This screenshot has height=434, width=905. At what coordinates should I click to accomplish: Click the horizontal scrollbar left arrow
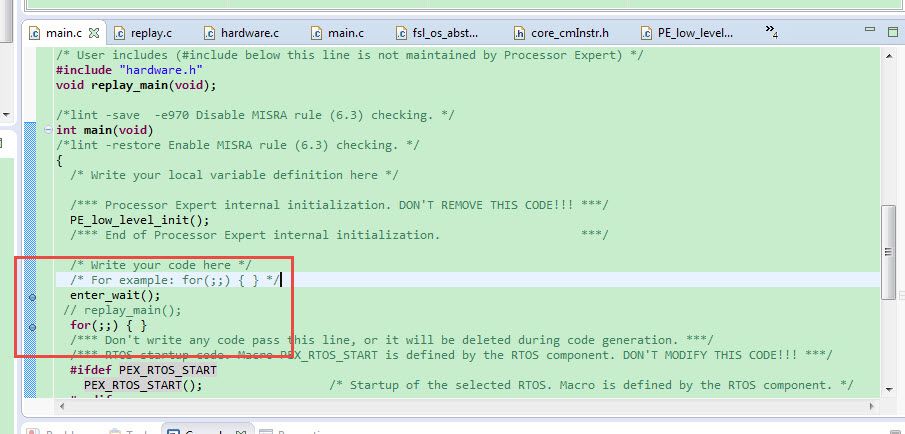pos(61,407)
